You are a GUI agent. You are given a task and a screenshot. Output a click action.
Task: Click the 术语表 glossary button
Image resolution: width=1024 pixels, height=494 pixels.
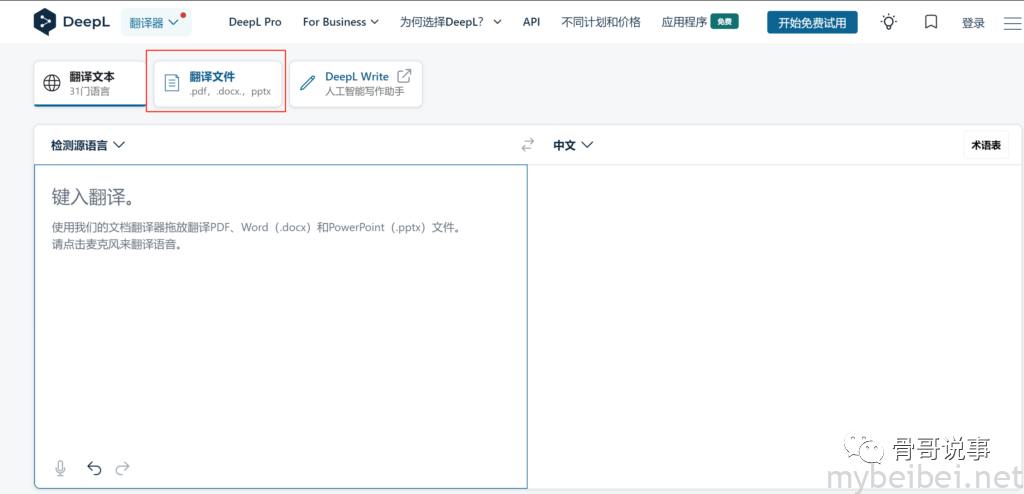pyautogui.click(x=985, y=145)
